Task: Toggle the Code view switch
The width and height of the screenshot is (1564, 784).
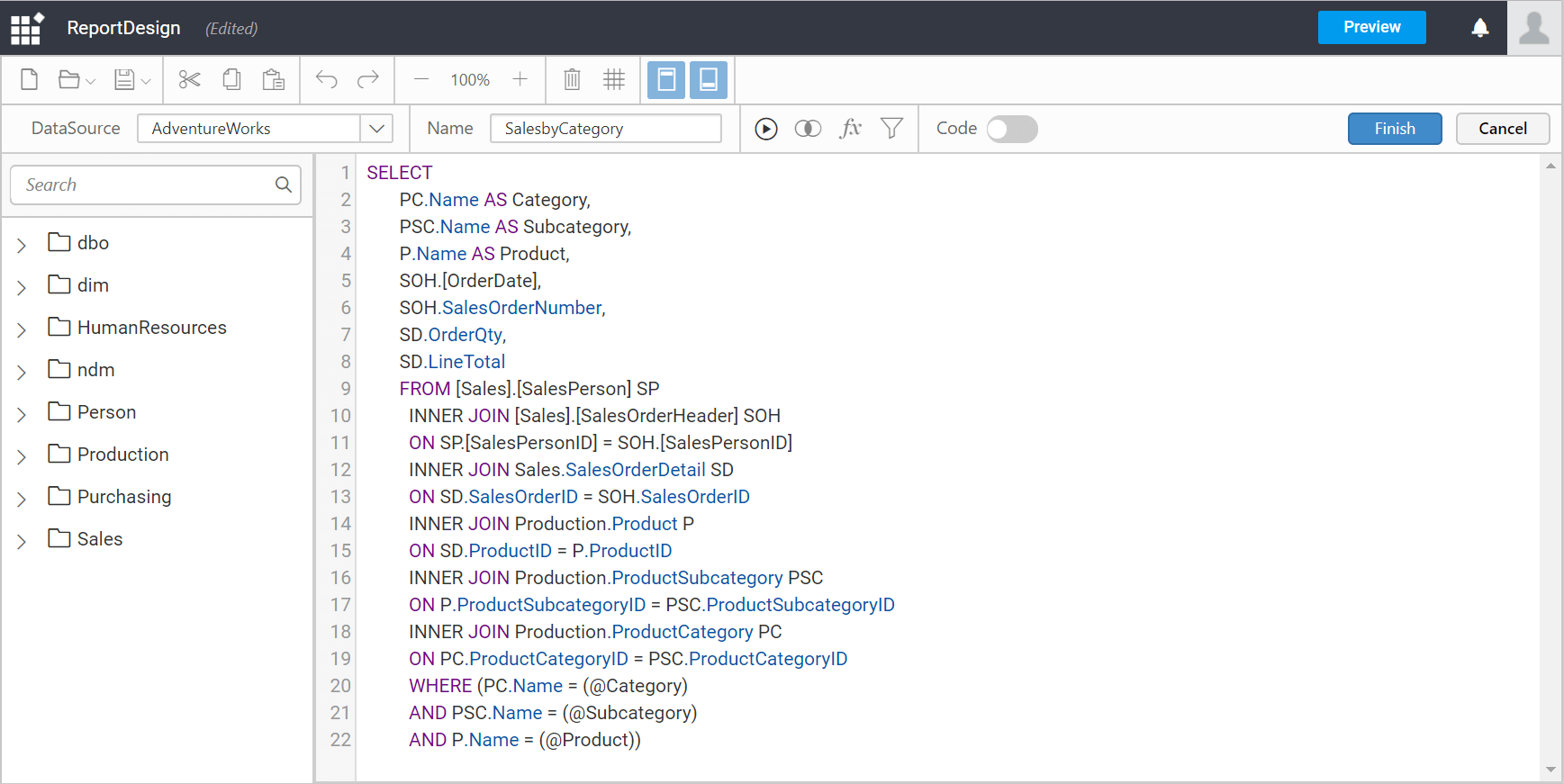Action: (x=1012, y=129)
